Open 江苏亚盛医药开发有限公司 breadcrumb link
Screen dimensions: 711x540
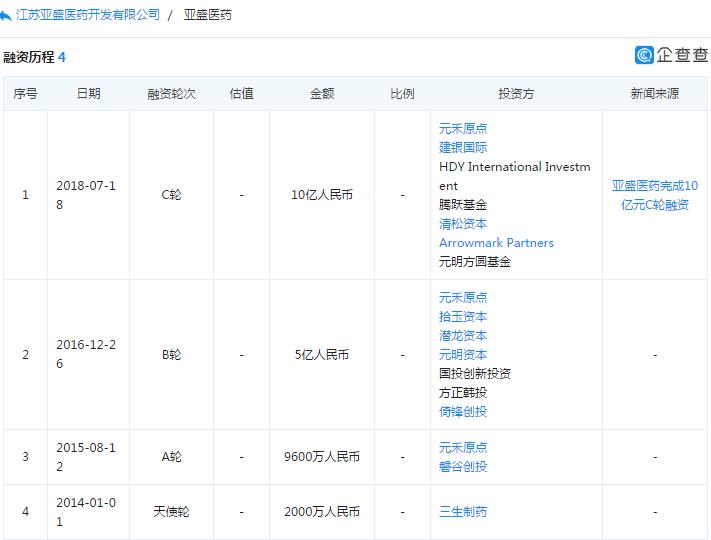pyautogui.click(x=88, y=15)
